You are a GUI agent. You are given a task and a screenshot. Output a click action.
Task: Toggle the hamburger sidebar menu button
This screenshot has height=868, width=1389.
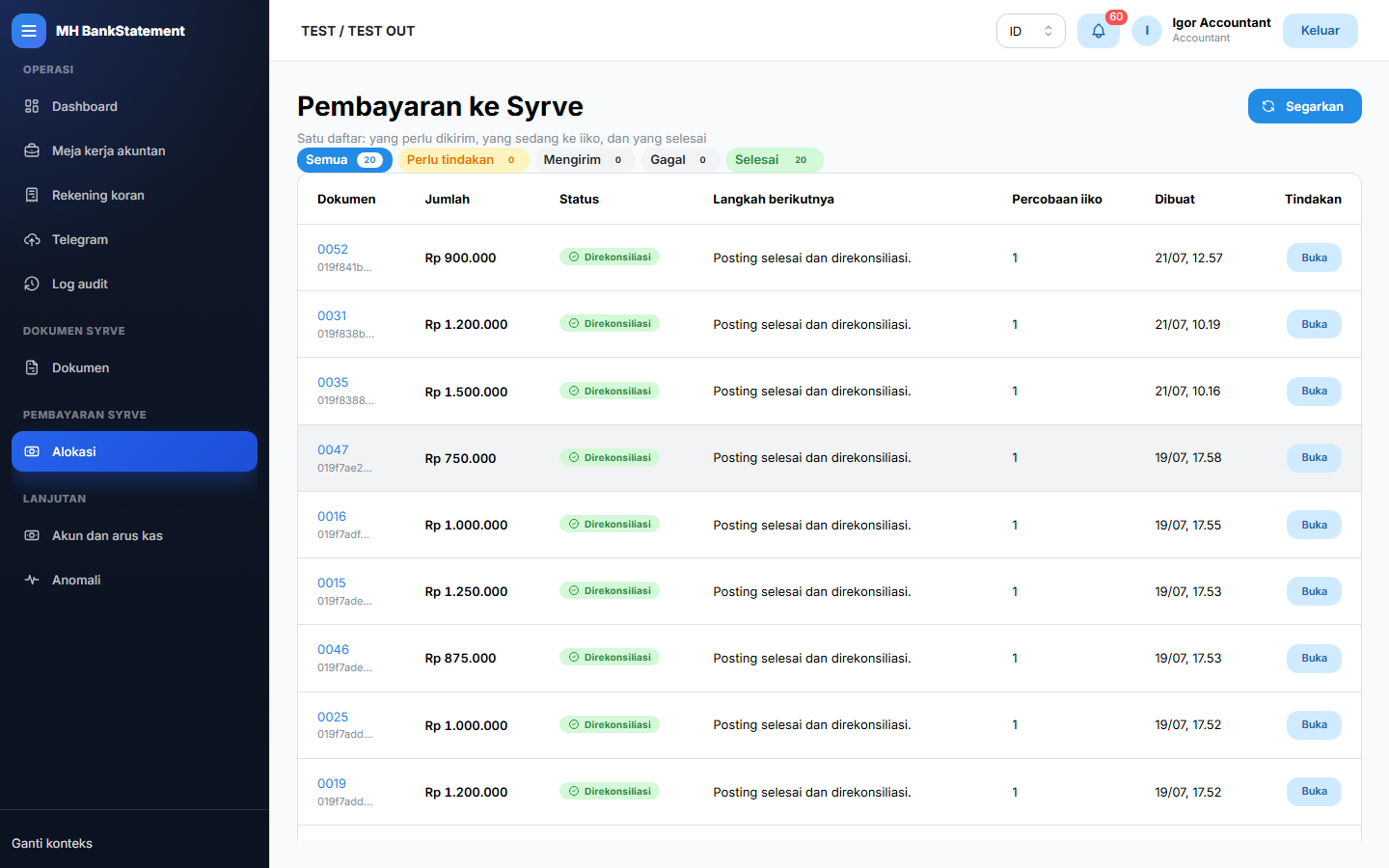(29, 31)
